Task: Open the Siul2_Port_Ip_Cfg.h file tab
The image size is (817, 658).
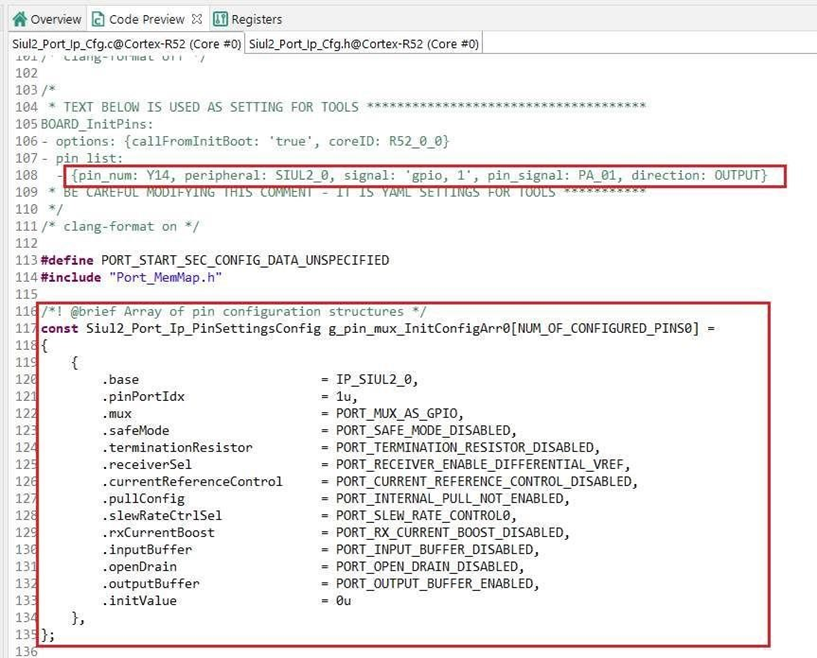Action: (364, 44)
